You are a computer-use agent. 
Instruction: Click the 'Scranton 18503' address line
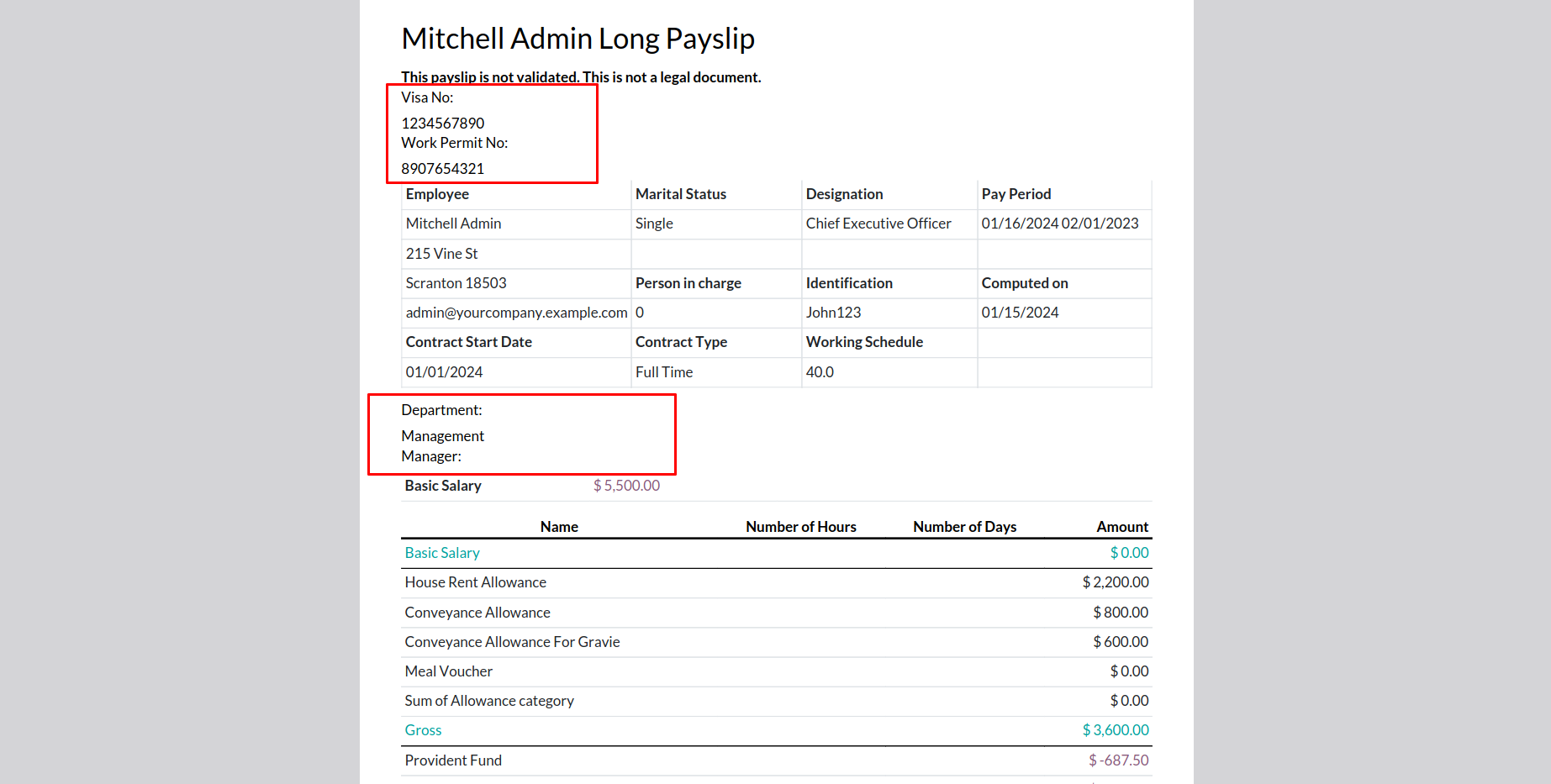tap(456, 283)
